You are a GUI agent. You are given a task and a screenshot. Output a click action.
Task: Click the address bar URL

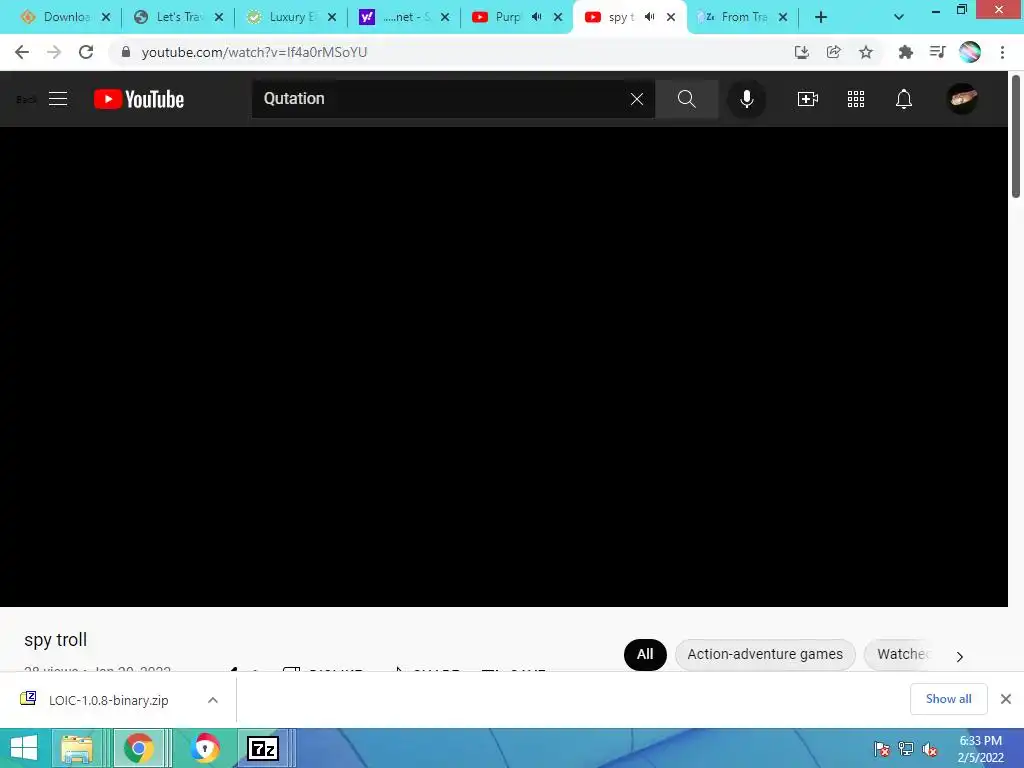254,52
